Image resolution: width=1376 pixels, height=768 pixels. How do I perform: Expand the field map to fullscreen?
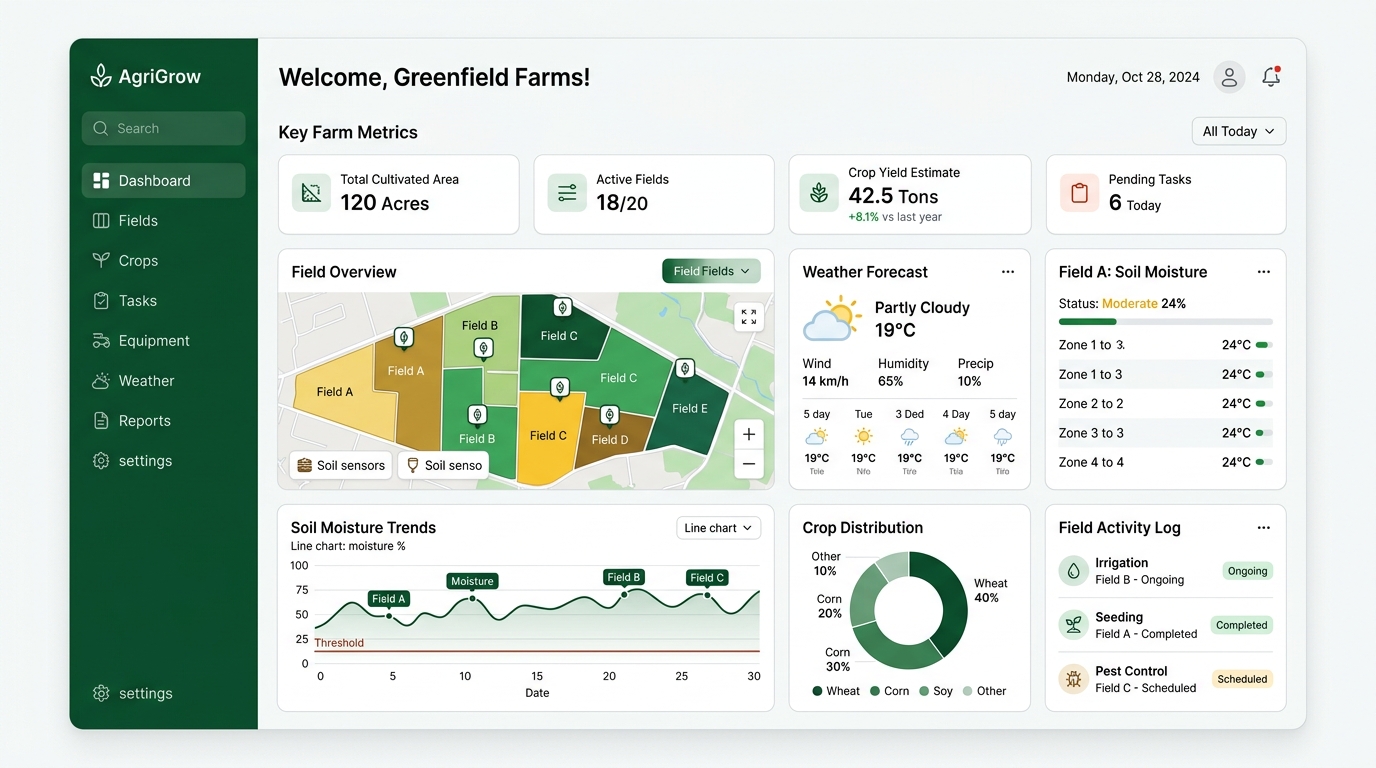[x=749, y=317]
